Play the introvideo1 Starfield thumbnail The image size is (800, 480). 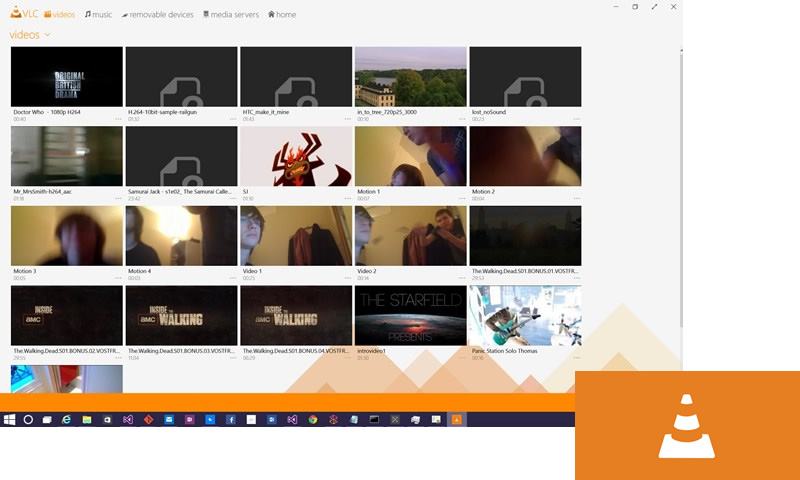[411, 315]
